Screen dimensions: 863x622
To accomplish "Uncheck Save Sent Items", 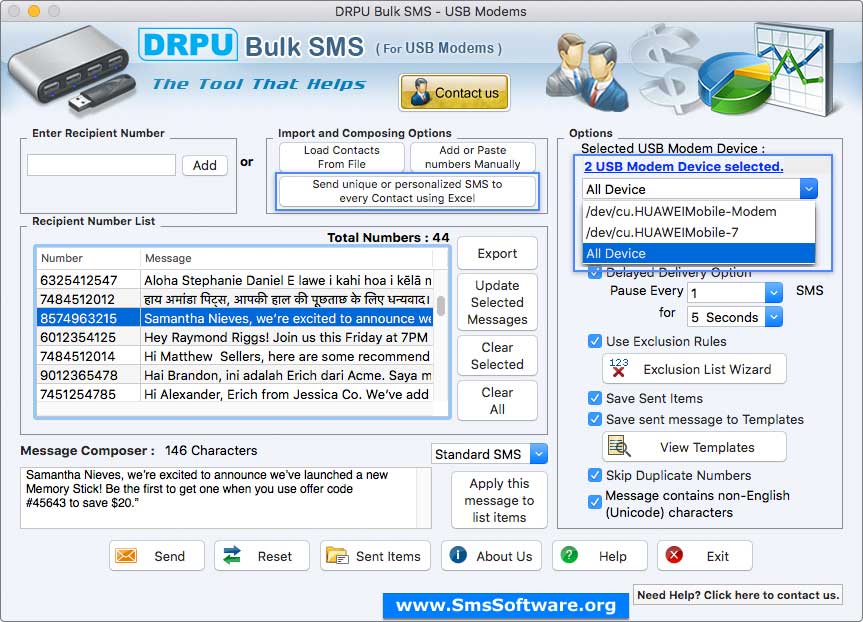I will point(594,398).
